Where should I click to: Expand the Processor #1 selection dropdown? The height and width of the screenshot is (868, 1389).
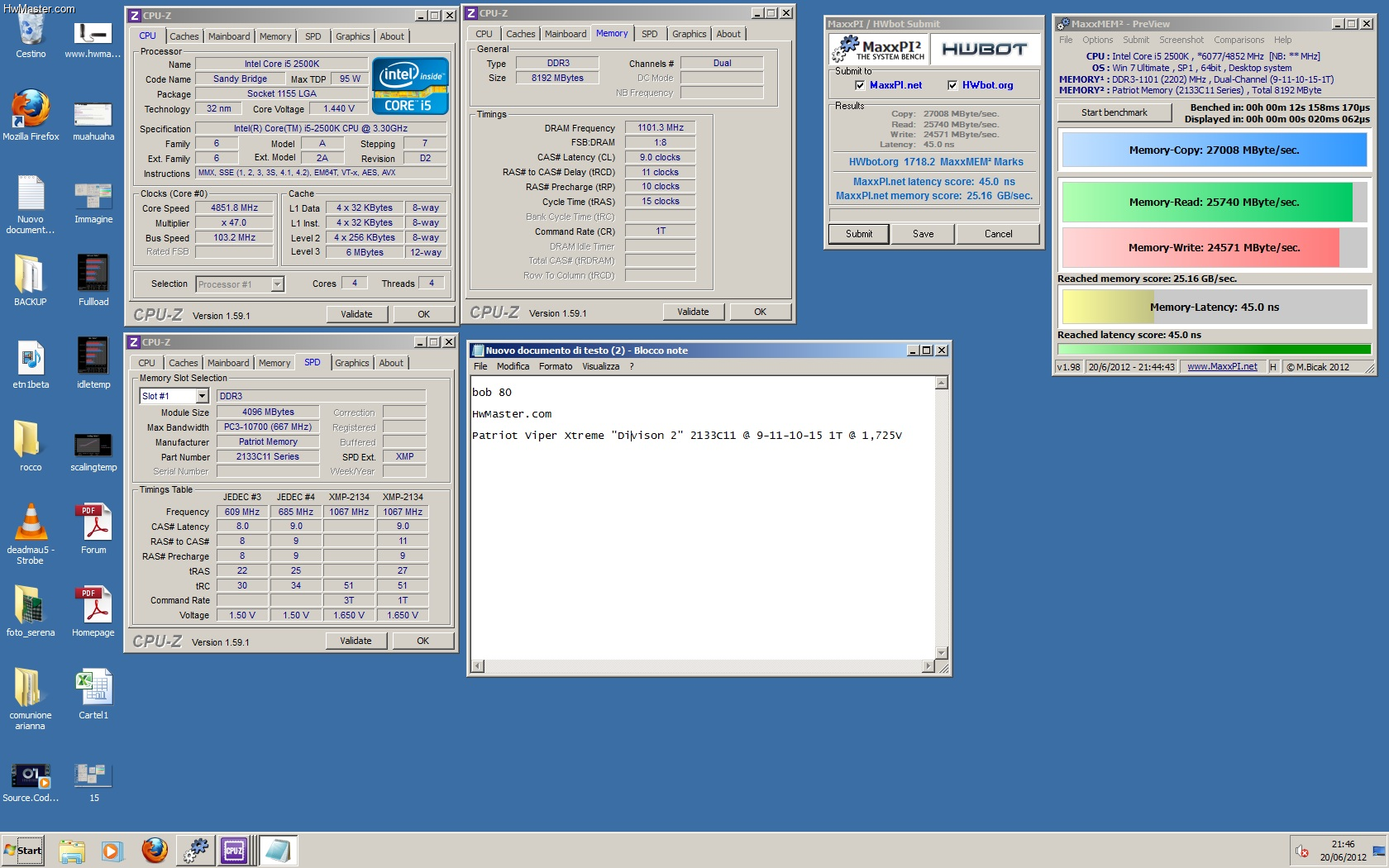click(x=278, y=284)
